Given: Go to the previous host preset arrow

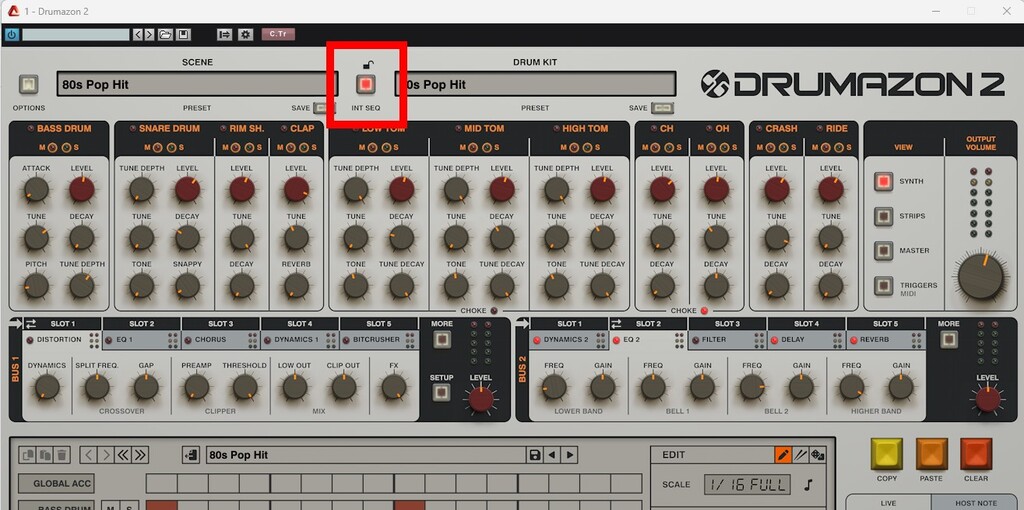Looking at the screenshot, I should (138, 35).
